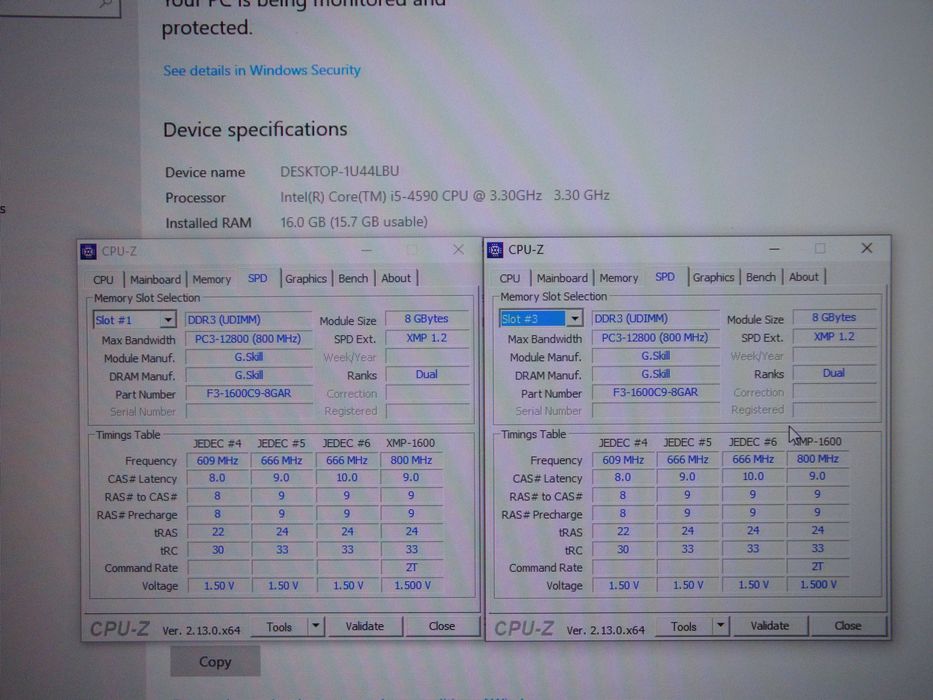Close the right CPU-Z window with X
Image resolution: width=933 pixels, height=700 pixels.
point(867,248)
